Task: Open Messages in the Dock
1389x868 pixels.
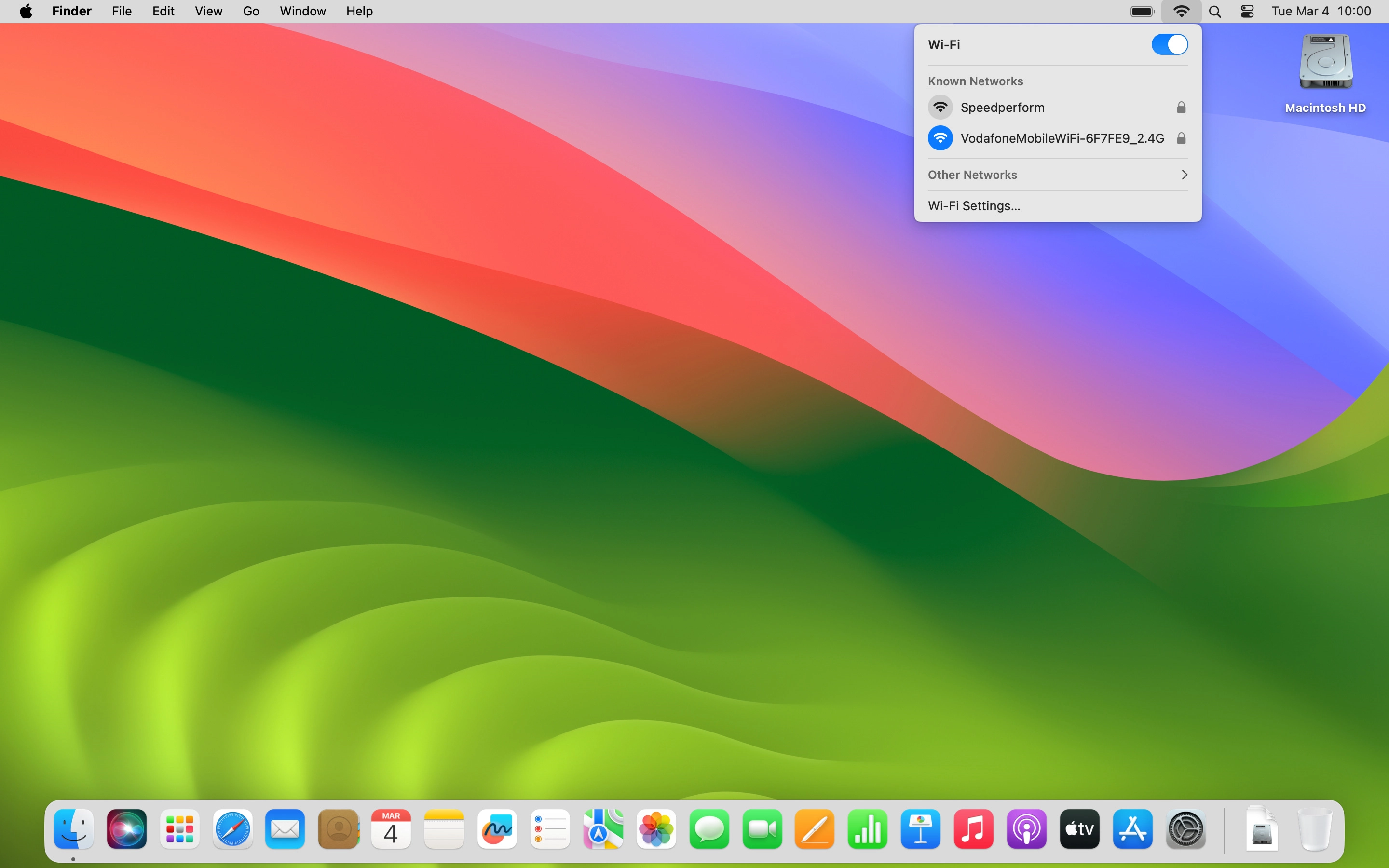Action: tap(709, 829)
